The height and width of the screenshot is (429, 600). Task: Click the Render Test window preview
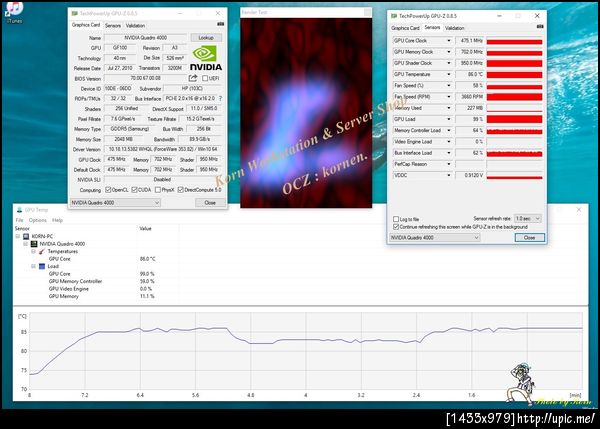306,113
